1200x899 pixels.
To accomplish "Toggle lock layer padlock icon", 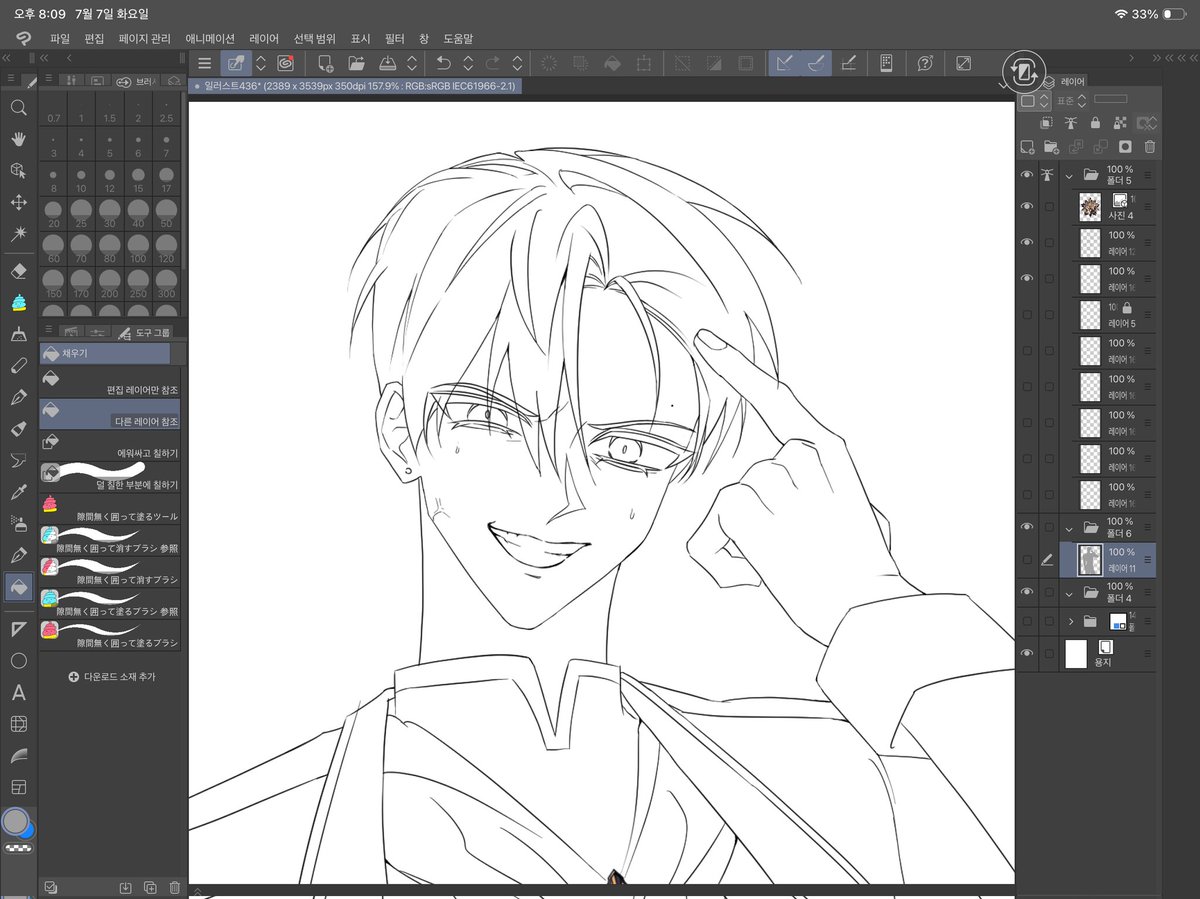I will pos(1096,123).
